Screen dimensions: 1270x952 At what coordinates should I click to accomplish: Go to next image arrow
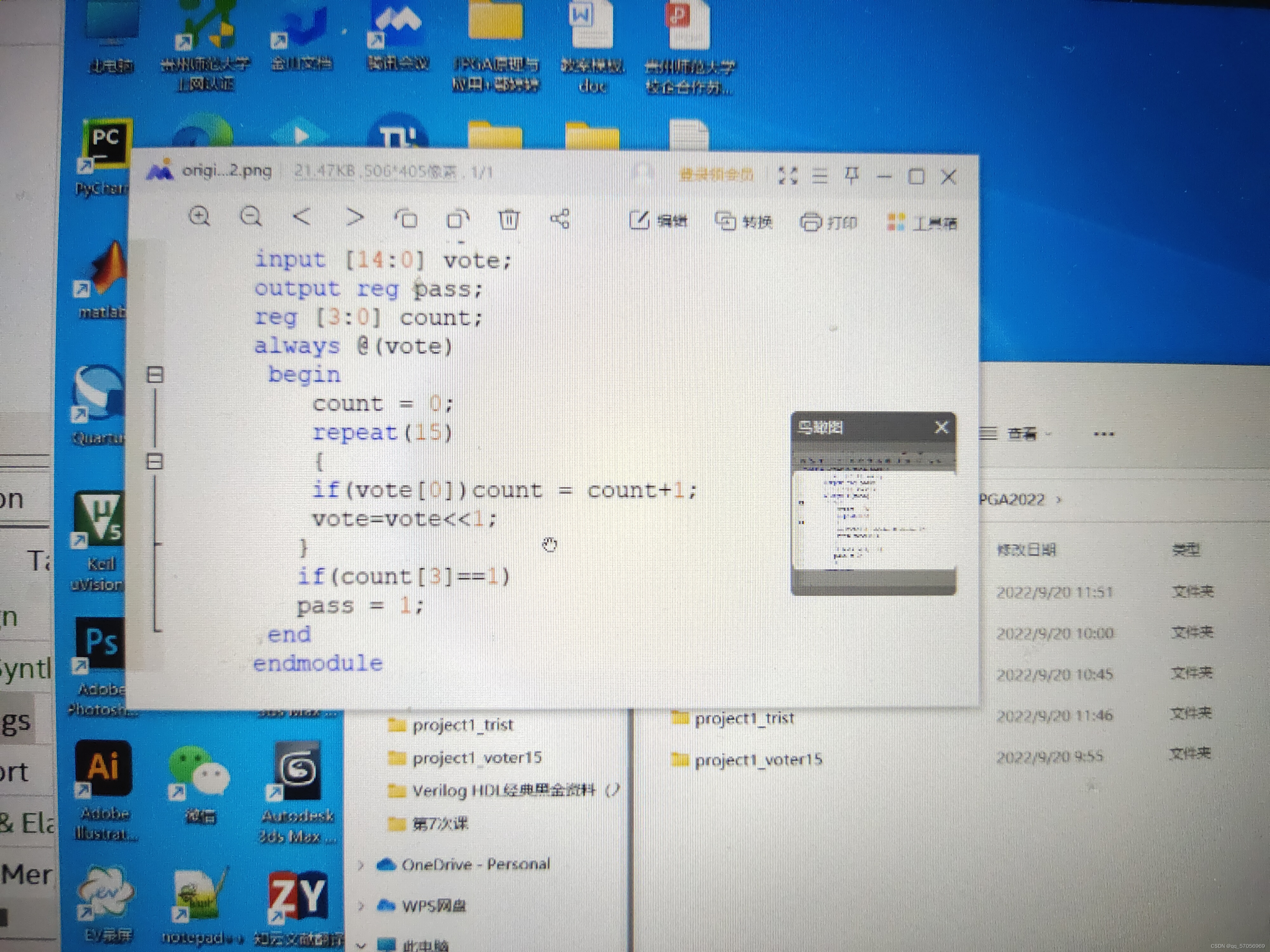tap(355, 217)
